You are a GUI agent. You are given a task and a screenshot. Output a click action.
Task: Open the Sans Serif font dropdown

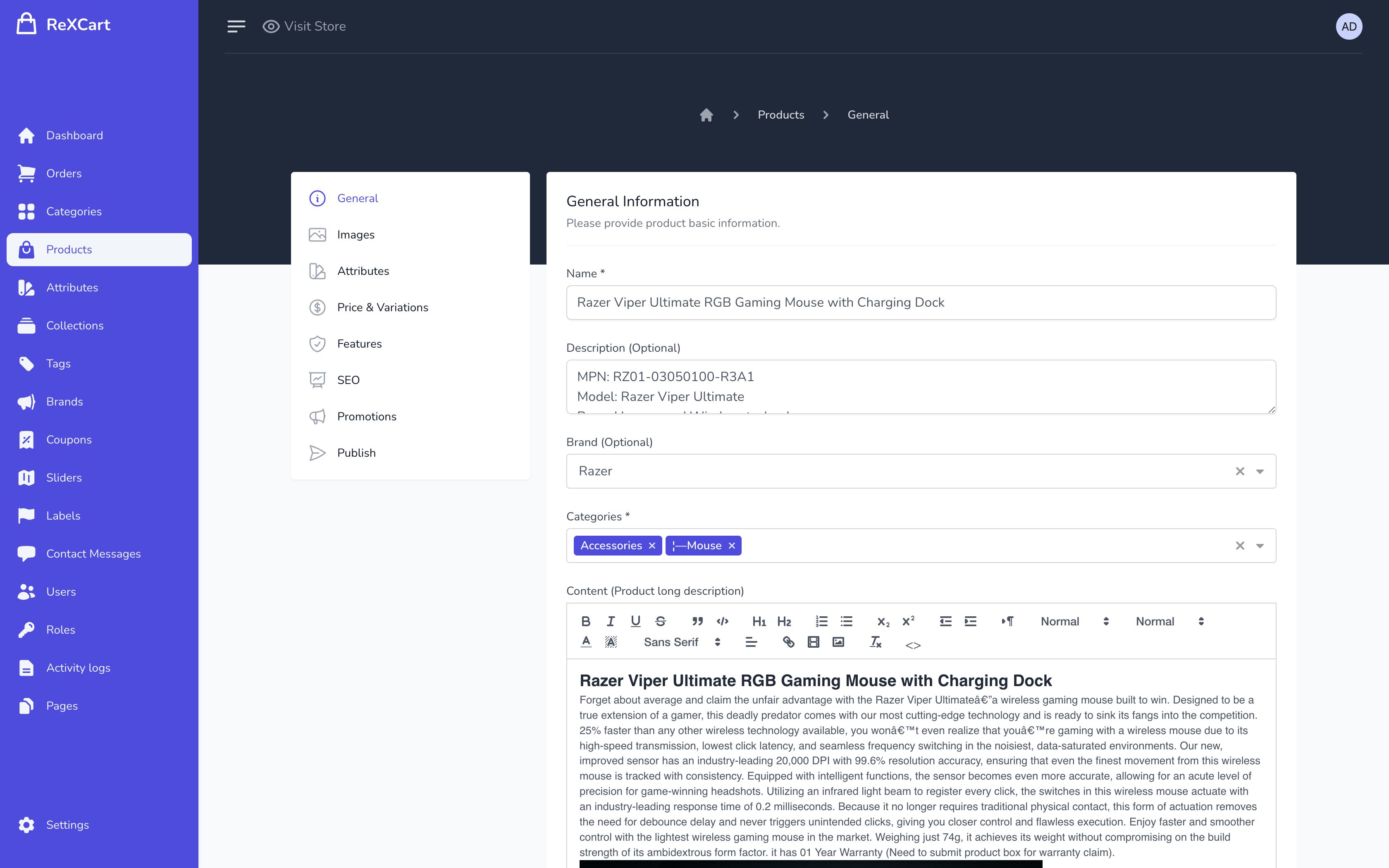click(682, 642)
